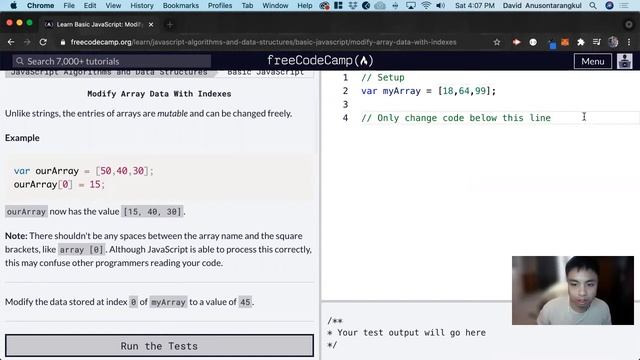The image size is (640, 360).
Task: Click the var myArray line in editor
Action: tap(428, 91)
